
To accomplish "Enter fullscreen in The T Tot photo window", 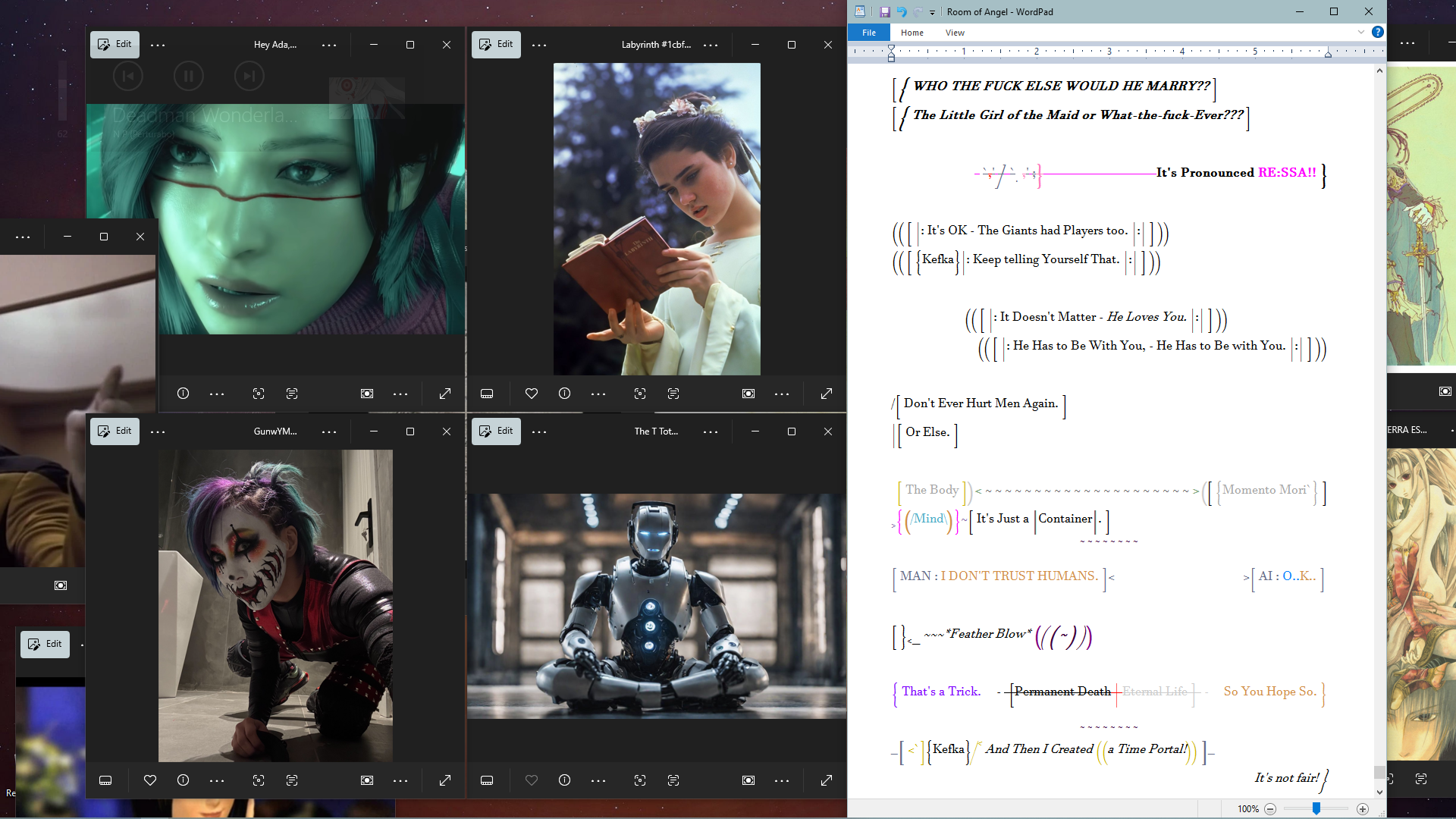I will [x=827, y=780].
